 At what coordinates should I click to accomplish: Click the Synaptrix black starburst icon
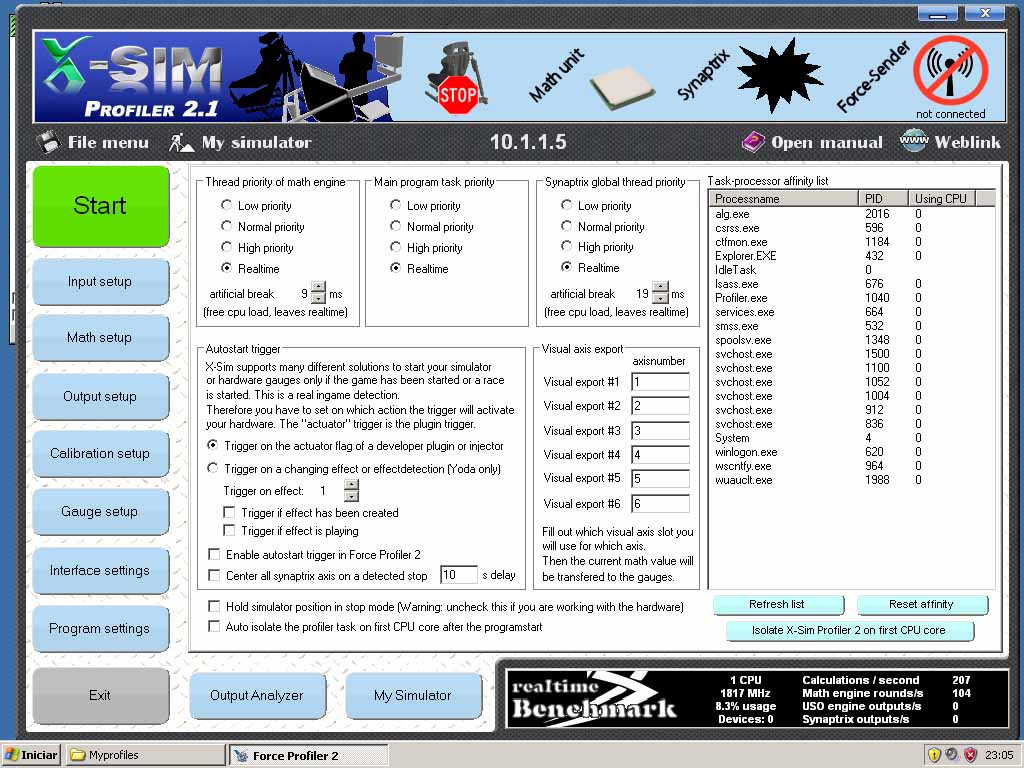779,76
